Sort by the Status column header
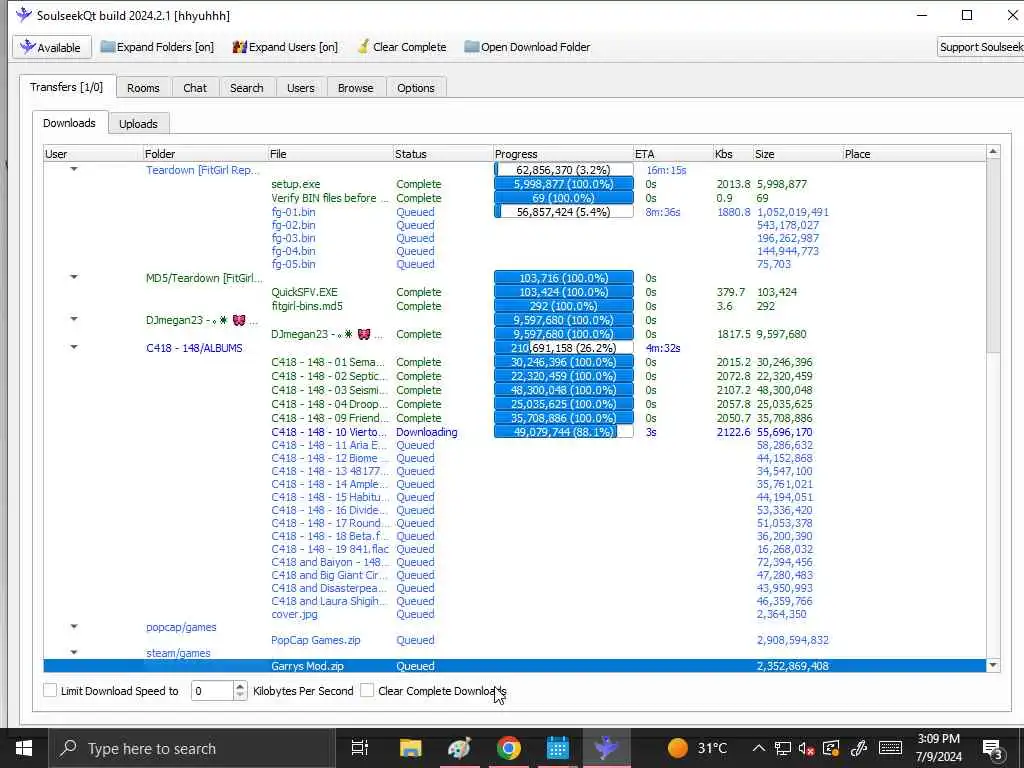This screenshot has width=1024, height=768. pyautogui.click(x=443, y=154)
